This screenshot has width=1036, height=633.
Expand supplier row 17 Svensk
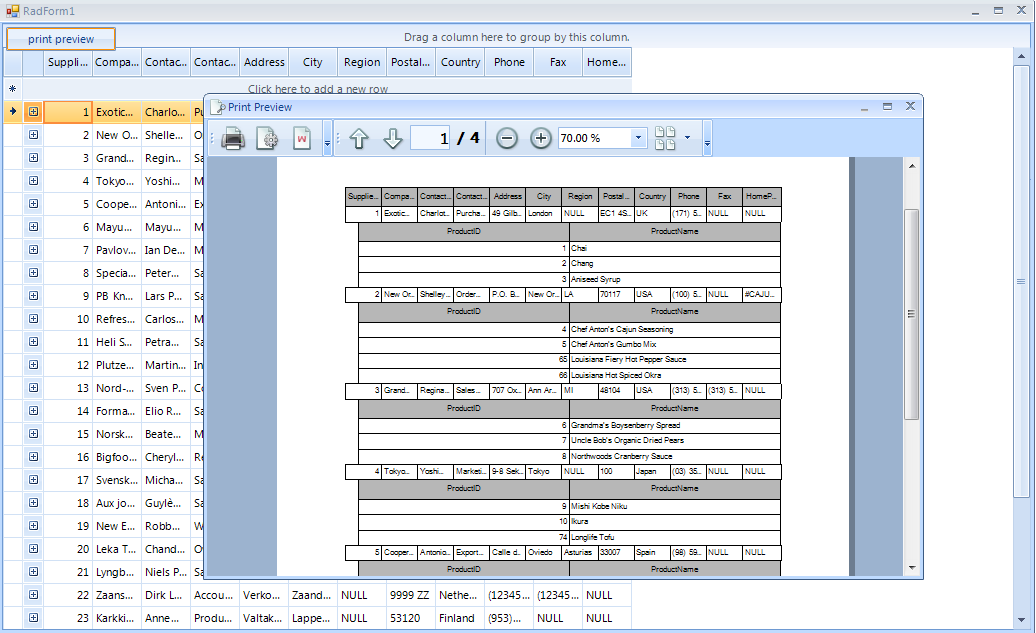click(x=33, y=480)
